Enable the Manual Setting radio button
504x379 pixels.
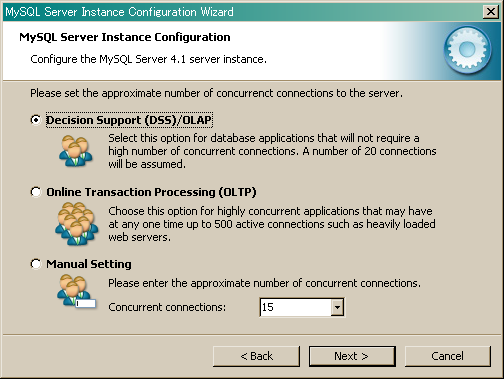(36, 264)
